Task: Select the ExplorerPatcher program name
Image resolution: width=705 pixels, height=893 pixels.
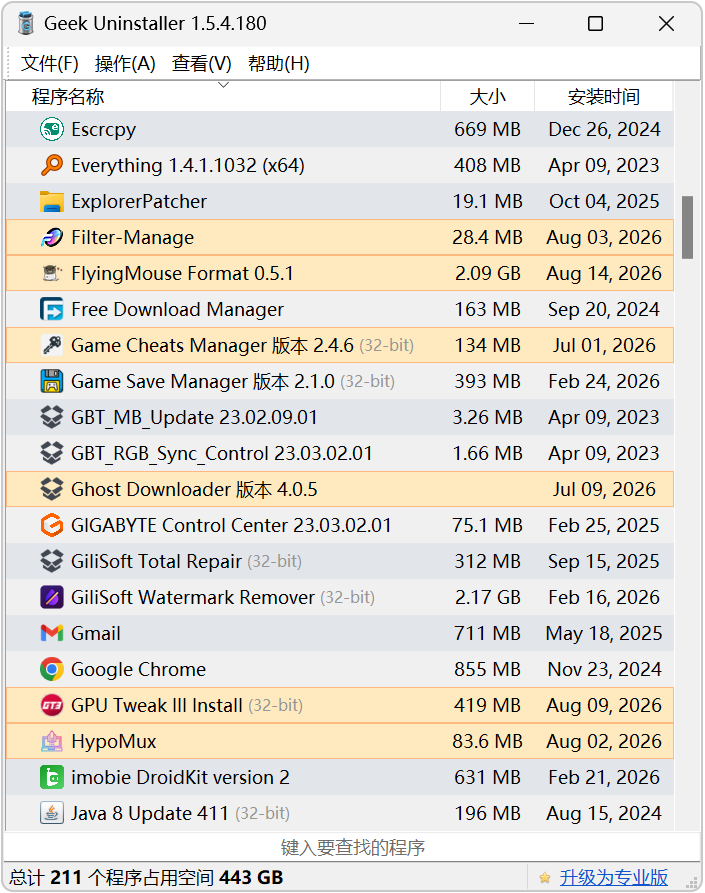Action: pos(139,202)
